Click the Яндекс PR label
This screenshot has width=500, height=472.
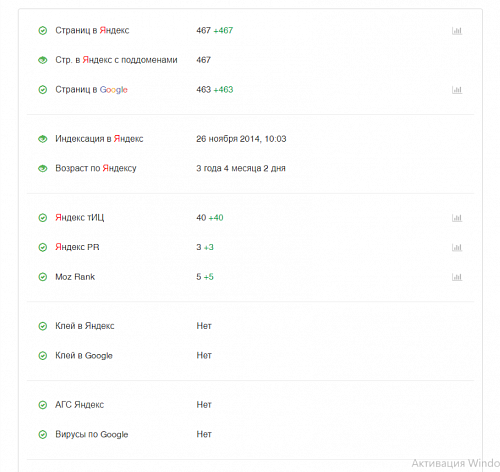(77, 247)
